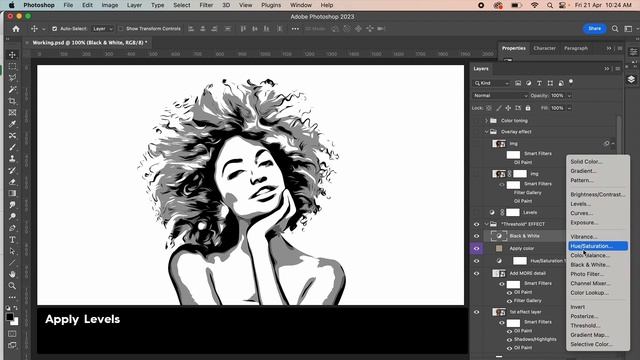Select the Move tool in the toolbox
The height and width of the screenshot is (360, 640).
[x=12, y=55]
